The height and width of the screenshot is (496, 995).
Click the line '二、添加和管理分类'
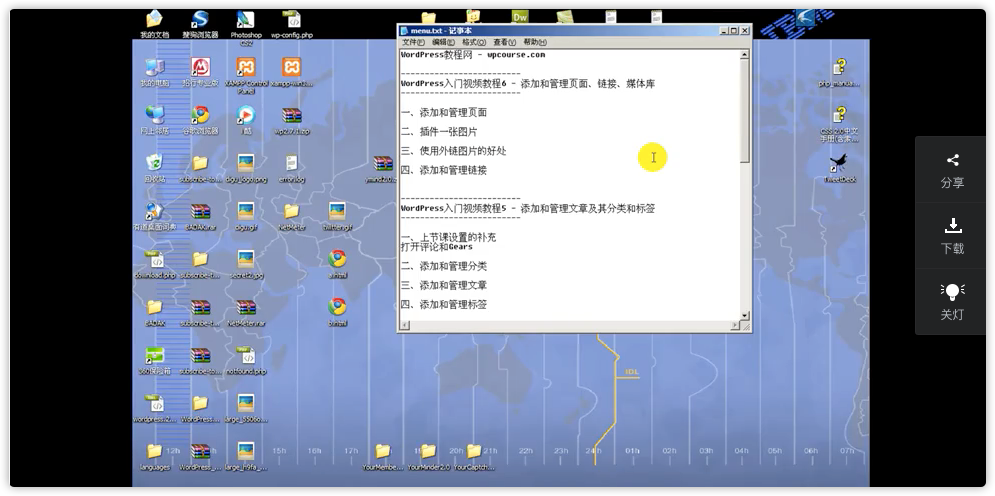pyautogui.click(x=444, y=266)
